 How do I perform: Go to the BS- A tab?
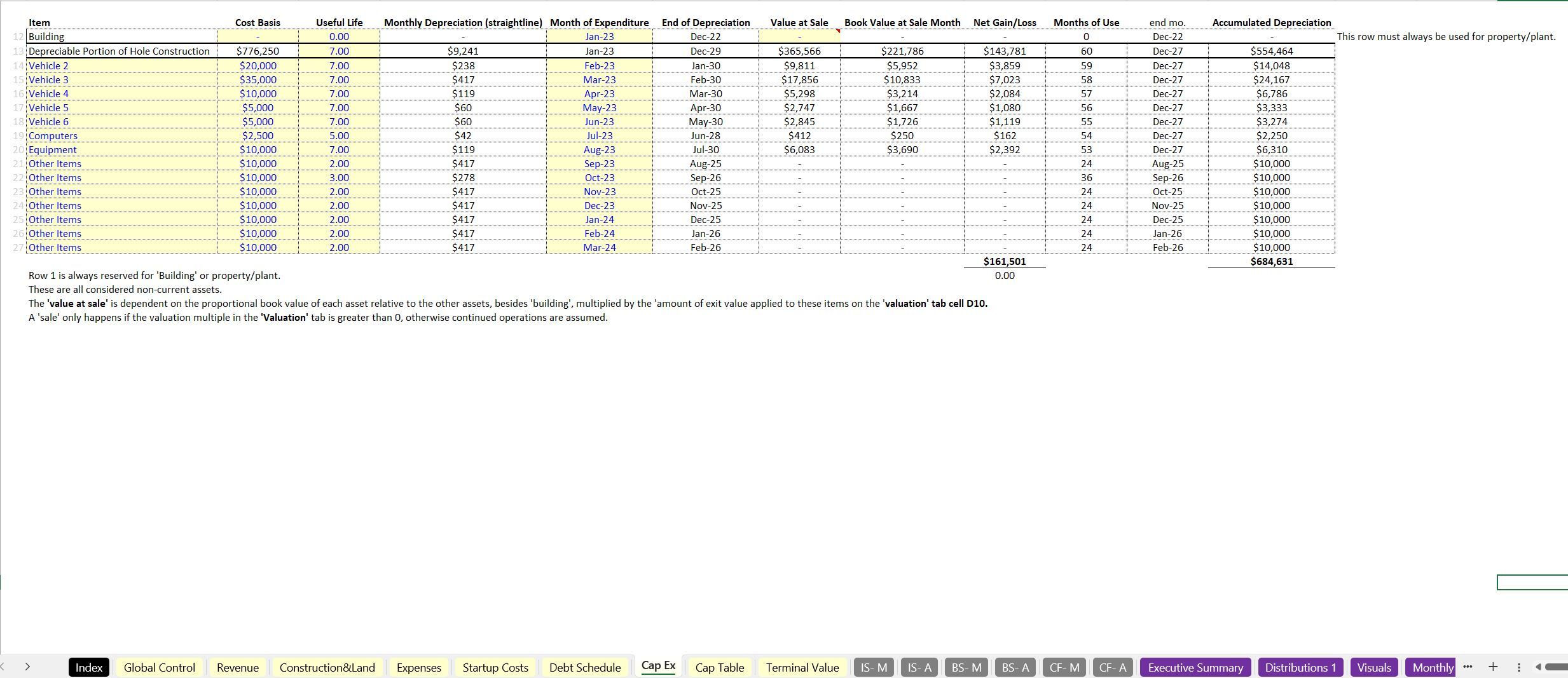[x=1015, y=667]
